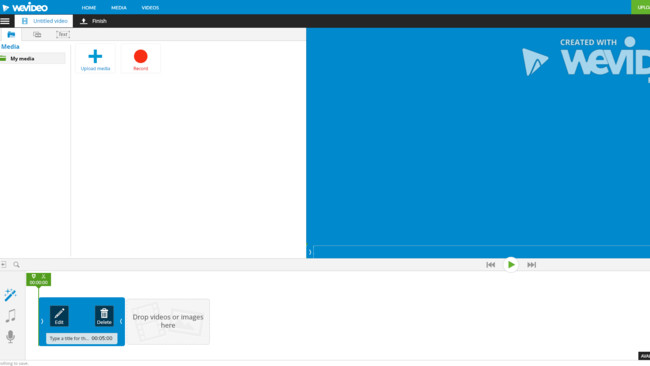Click the clip's left trim handle
The height and width of the screenshot is (366, 650).
(41, 321)
